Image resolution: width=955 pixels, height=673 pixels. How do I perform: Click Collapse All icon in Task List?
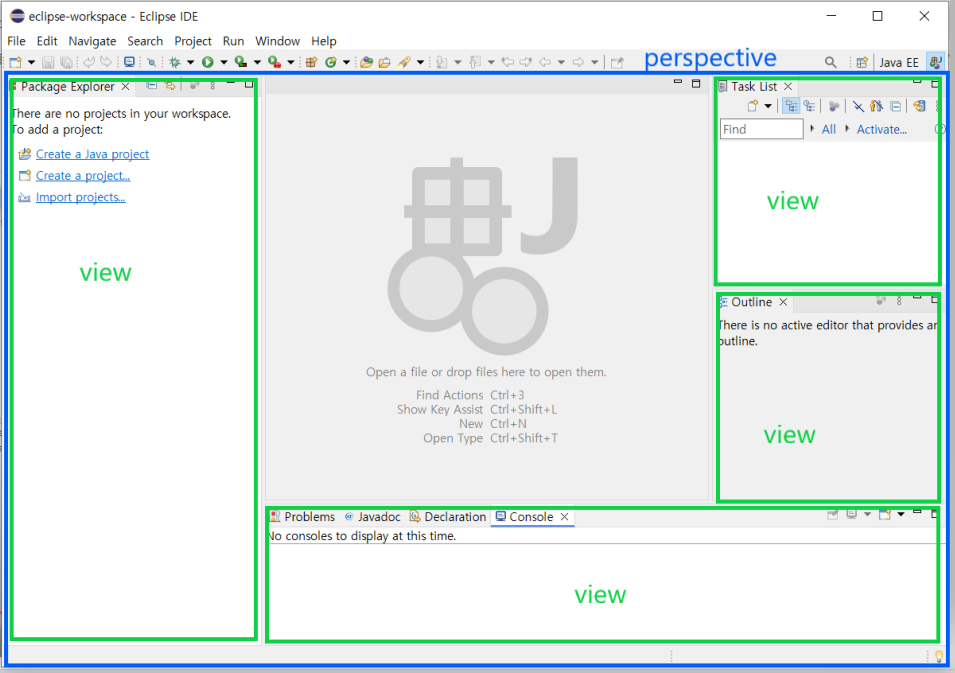[x=895, y=106]
